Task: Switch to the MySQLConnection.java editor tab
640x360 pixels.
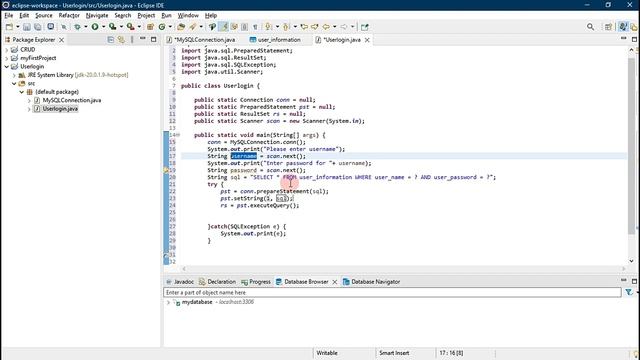Action: click(201, 40)
